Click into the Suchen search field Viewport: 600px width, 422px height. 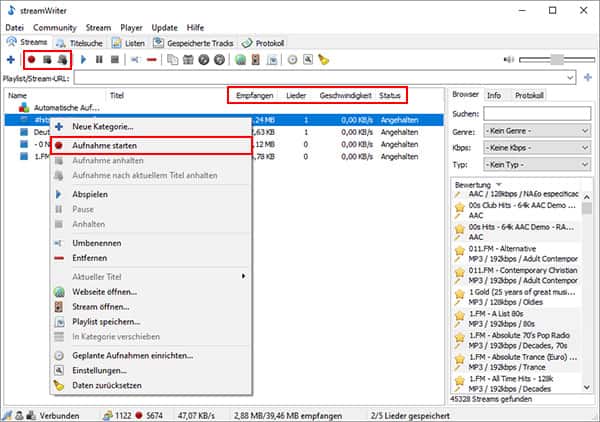point(537,114)
